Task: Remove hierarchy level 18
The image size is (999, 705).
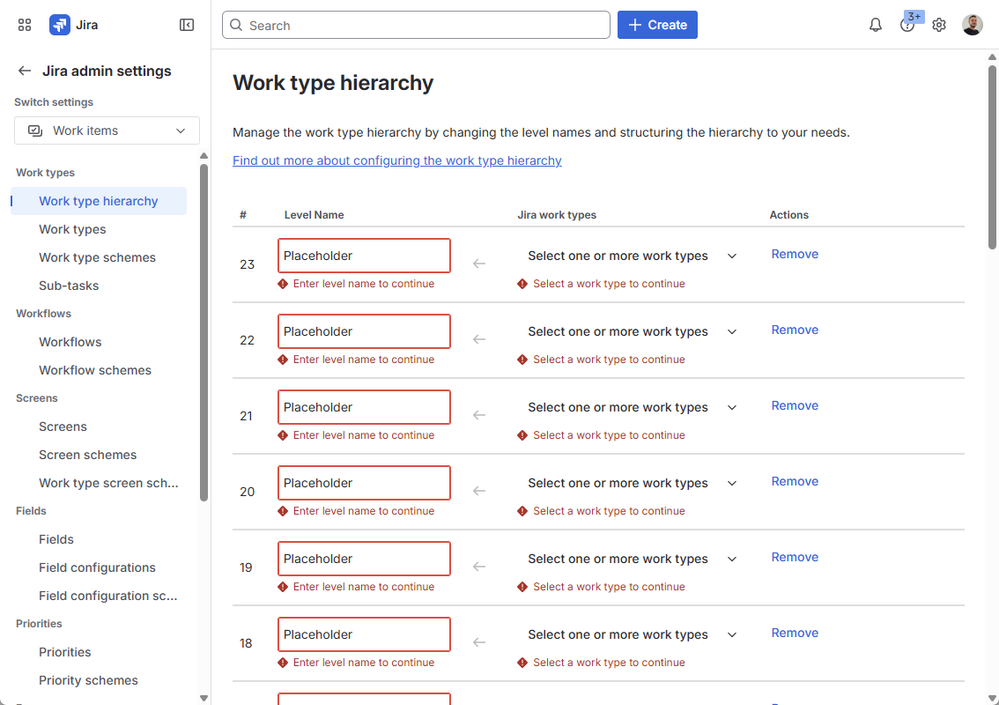Action: [x=794, y=633]
